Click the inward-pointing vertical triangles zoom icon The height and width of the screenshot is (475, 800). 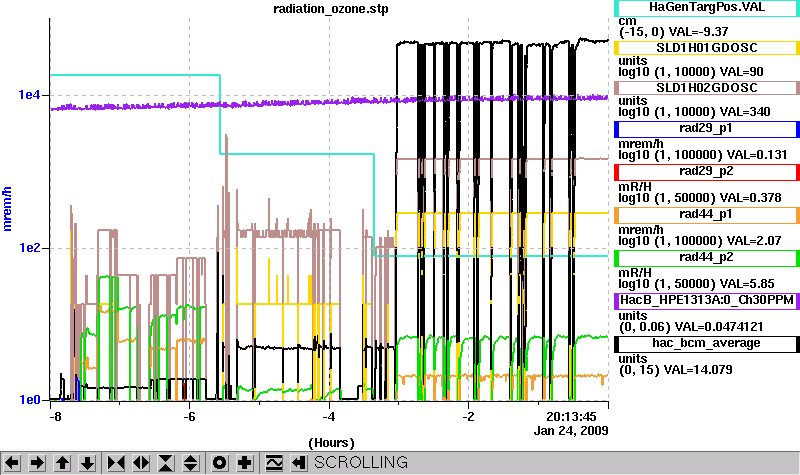pyautogui.click(x=166, y=463)
